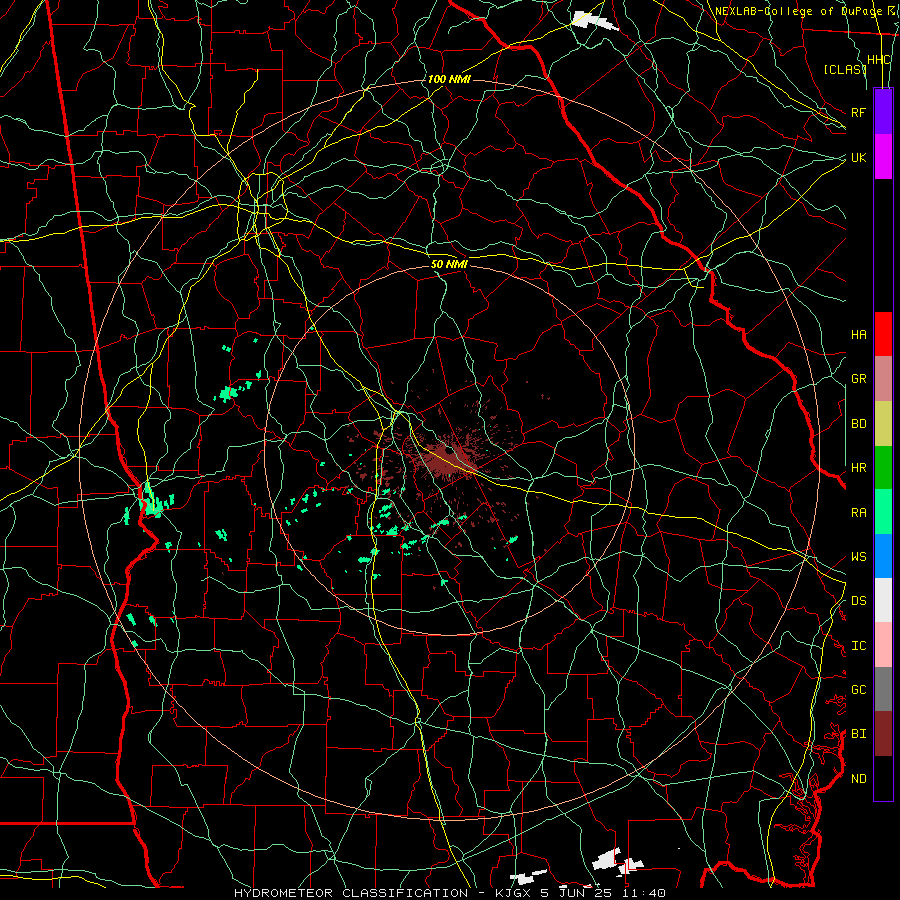The width and height of the screenshot is (900, 900).
Task: Click the DS legend label
Action: coord(858,601)
